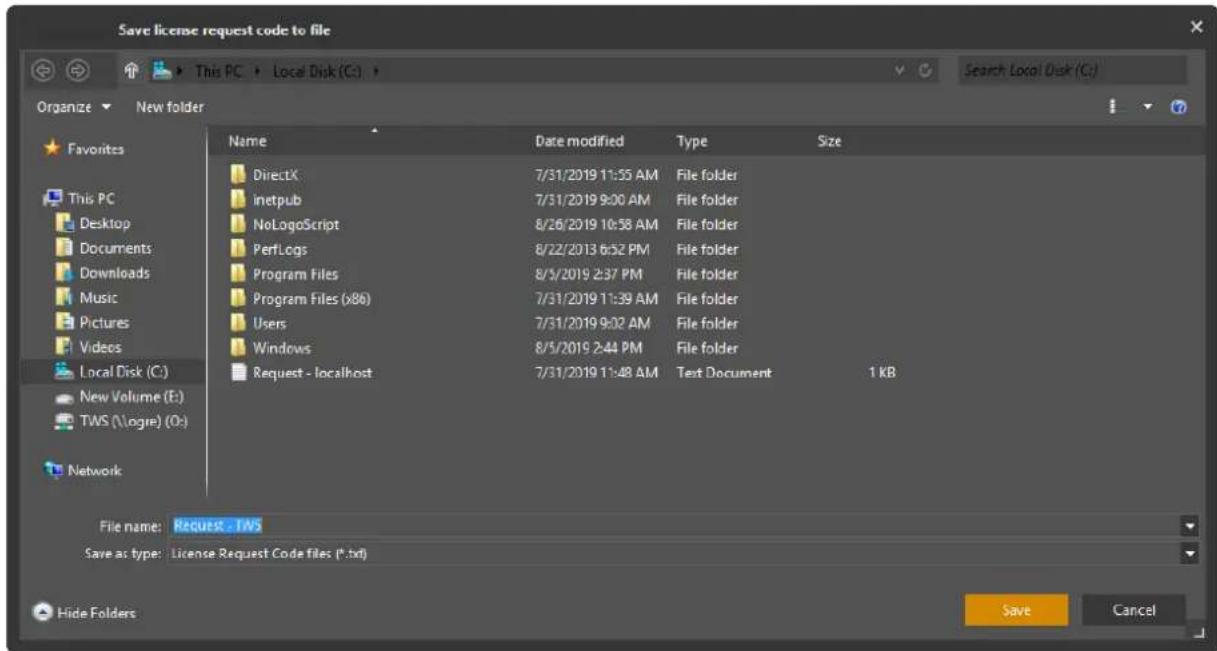Viewport: 1217px width, 651px height.
Task: Open the help icon
Action: click(1177, 107)
